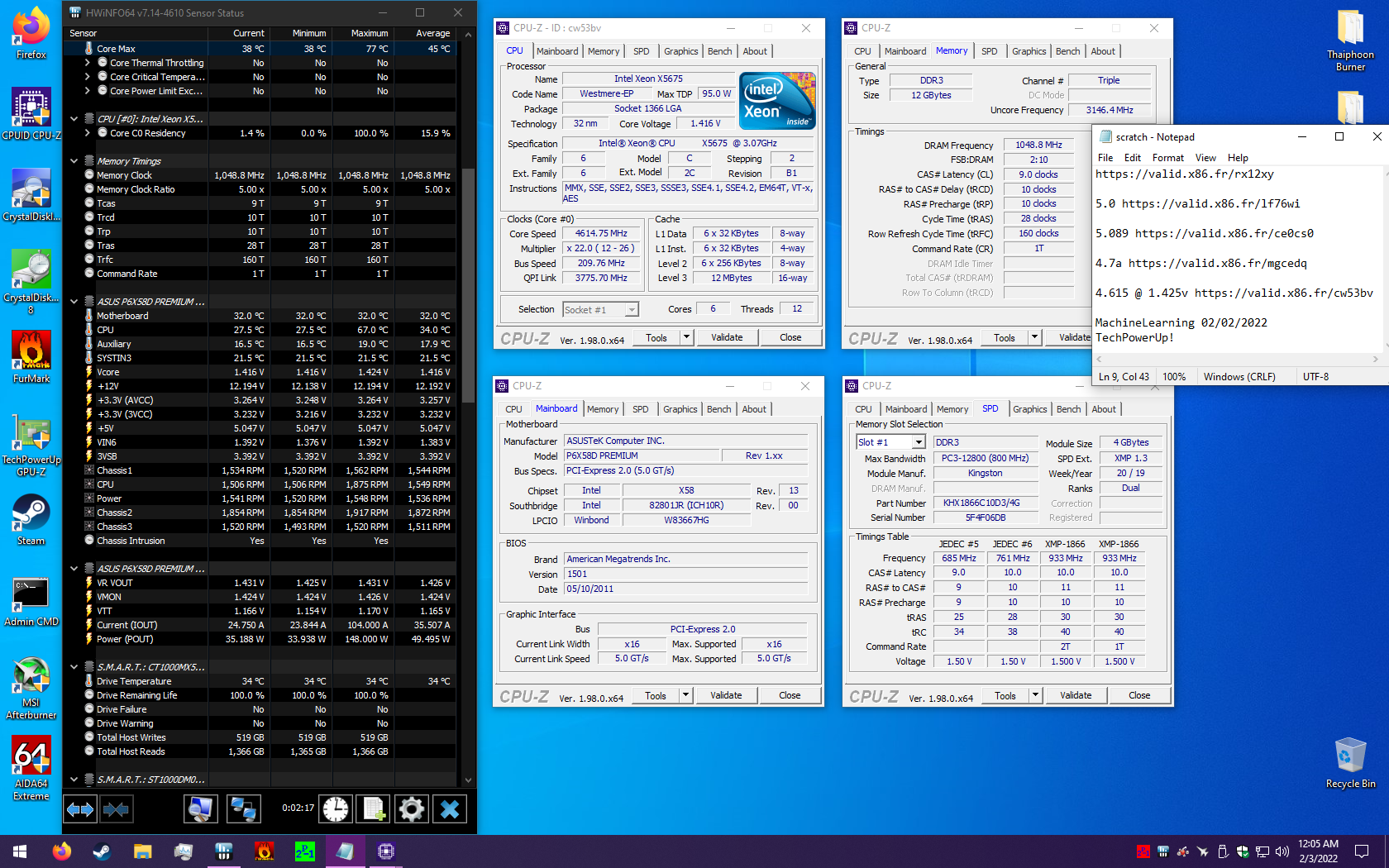The height and width of the screenshot is (868, 1389).
Task: Select CrystalDiskInfo desktop icon
Action: [x=31, y=195]
